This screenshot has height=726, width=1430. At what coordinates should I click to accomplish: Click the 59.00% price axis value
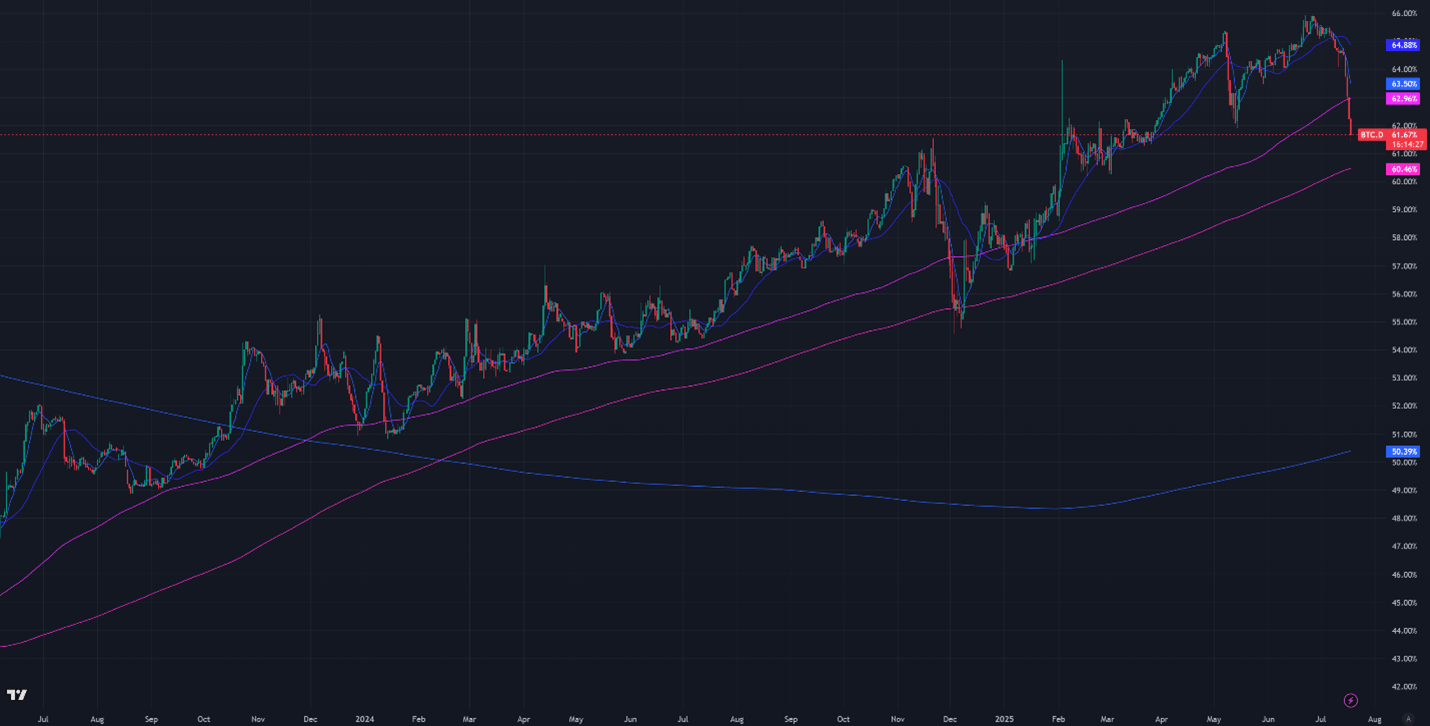1404,210
